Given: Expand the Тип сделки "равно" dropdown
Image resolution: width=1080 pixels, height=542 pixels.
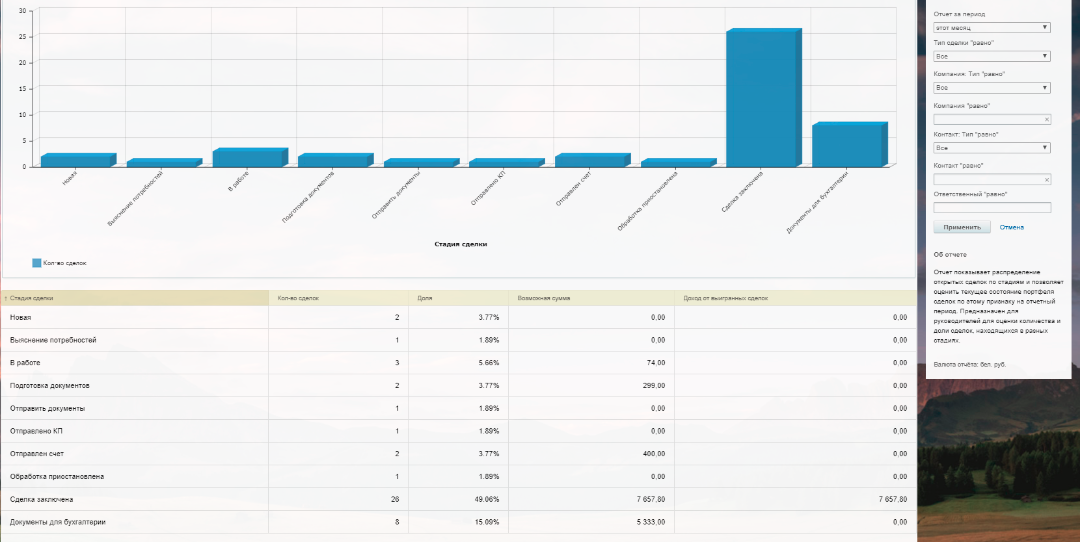Looking at the screenshot, I should pyautogui.click(x=991, y=57).
